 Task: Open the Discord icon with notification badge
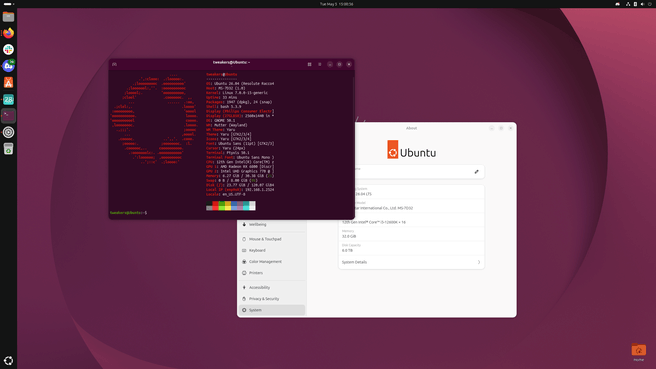click(8, 66)
